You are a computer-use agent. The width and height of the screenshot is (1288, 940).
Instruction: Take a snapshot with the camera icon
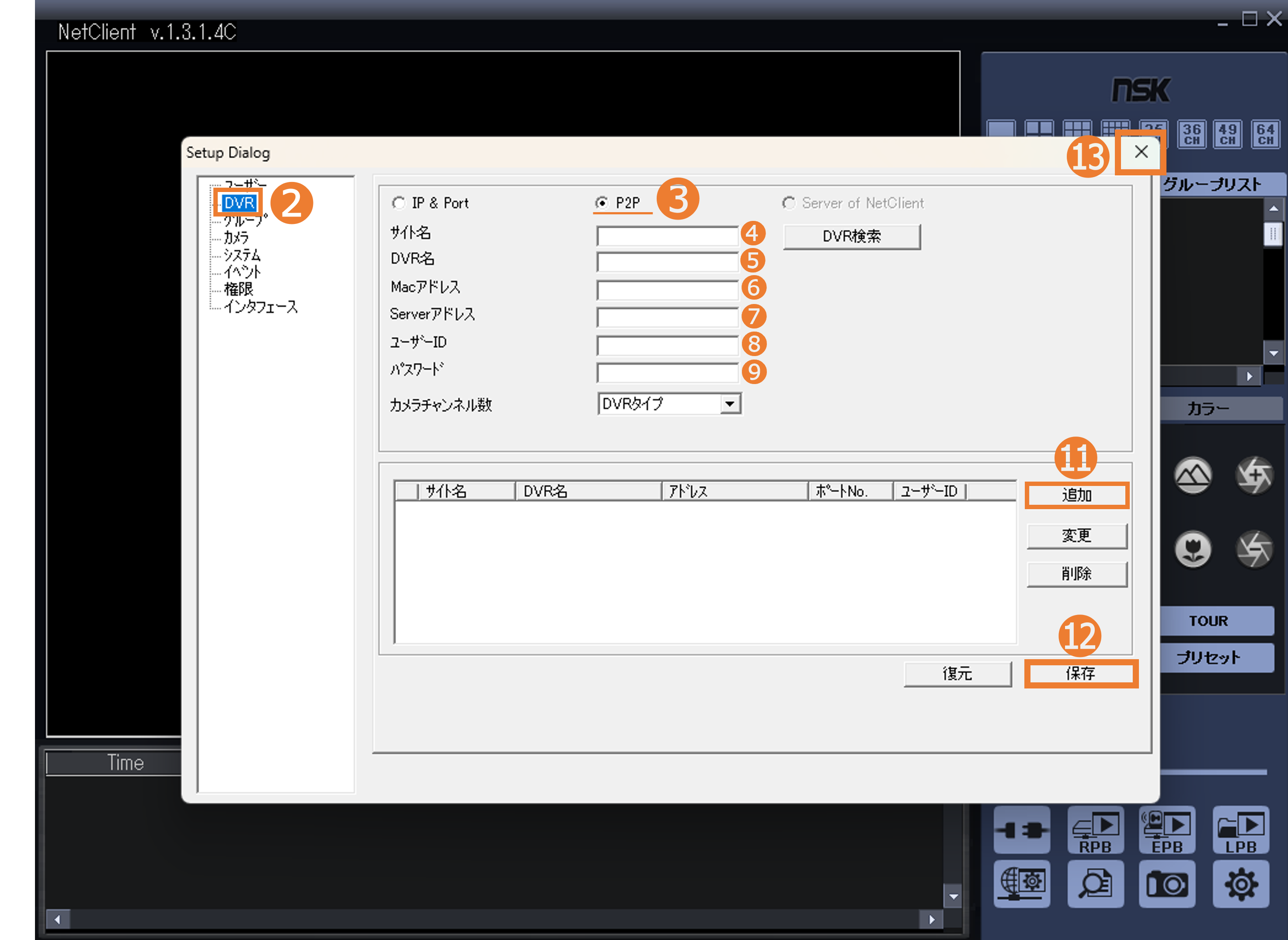coord(1167,884)
